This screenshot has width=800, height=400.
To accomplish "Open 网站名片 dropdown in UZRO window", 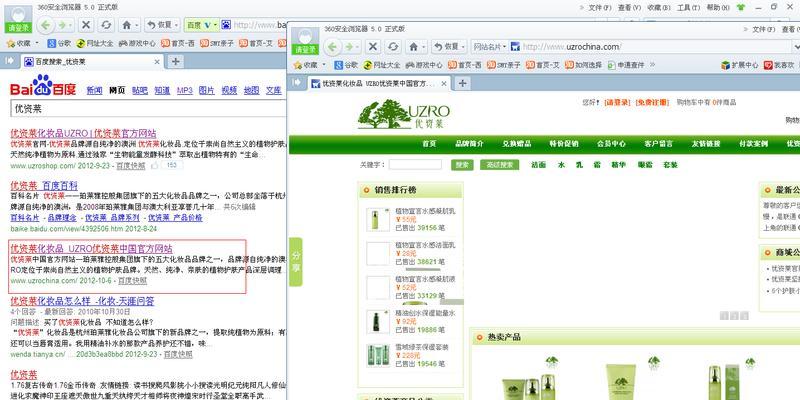I will (x=489, y=46).
